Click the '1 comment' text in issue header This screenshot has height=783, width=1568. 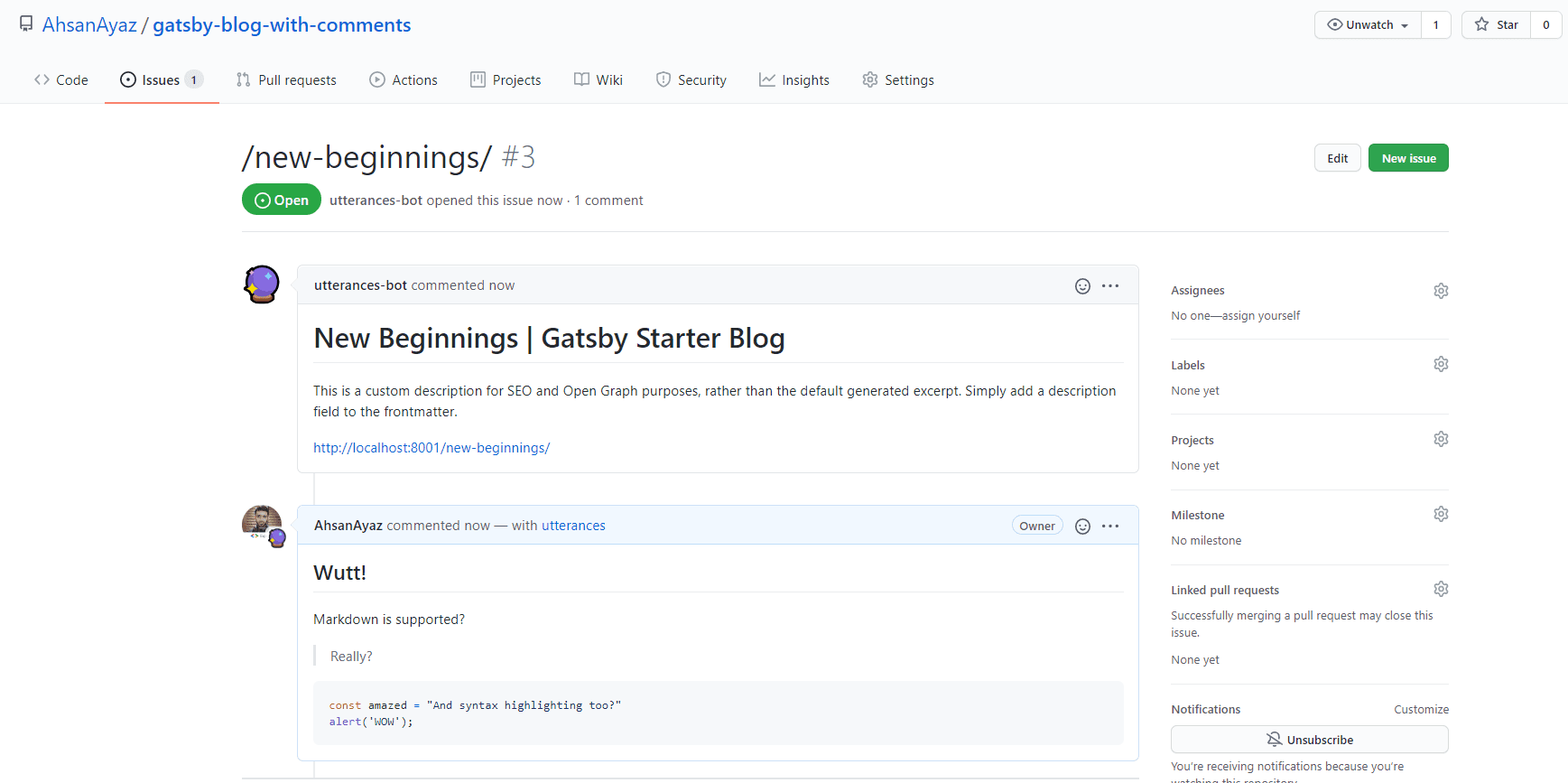[x=608, y=200]
